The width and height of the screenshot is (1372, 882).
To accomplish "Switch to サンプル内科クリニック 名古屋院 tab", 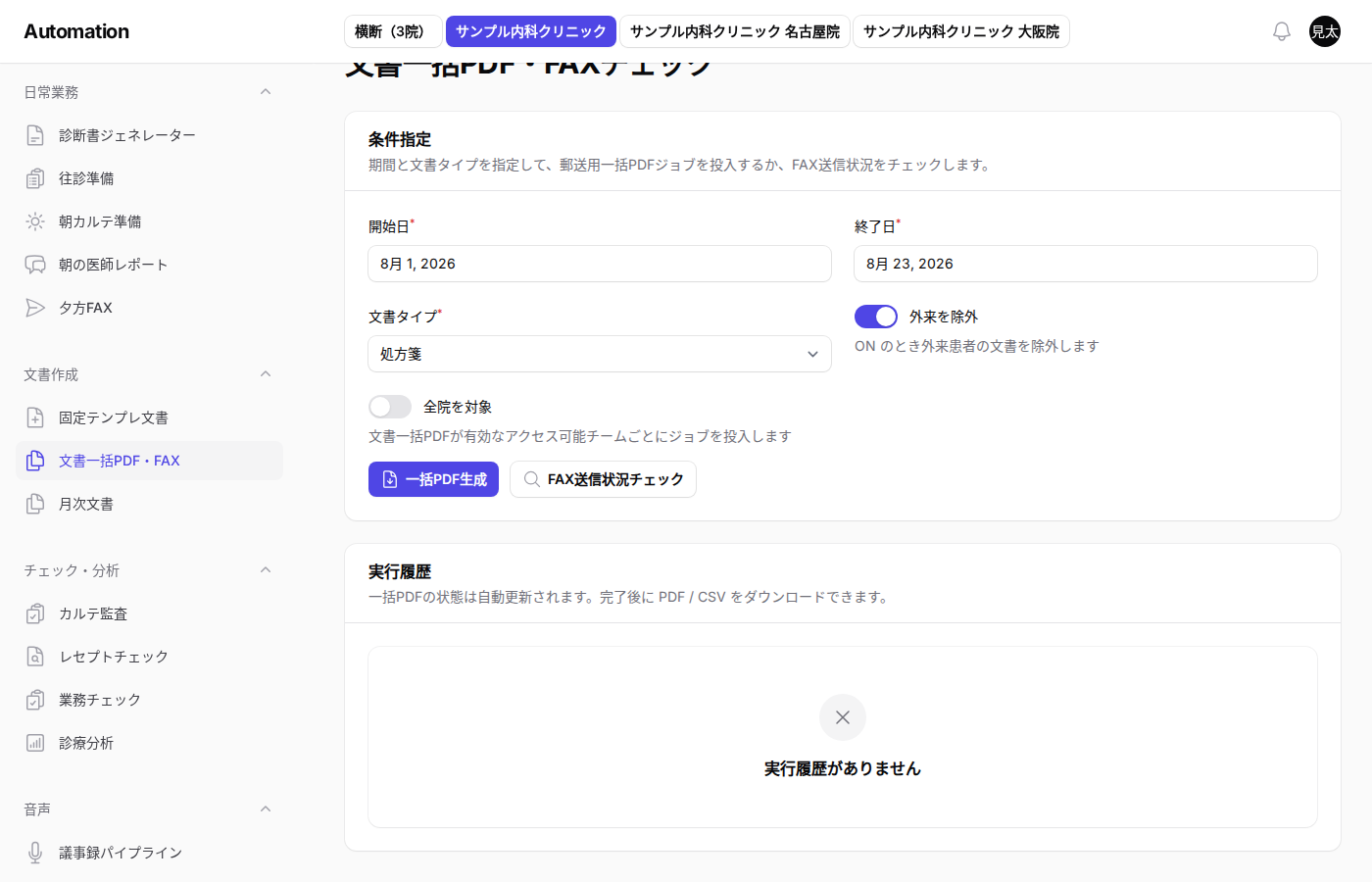I will point(735,31).
